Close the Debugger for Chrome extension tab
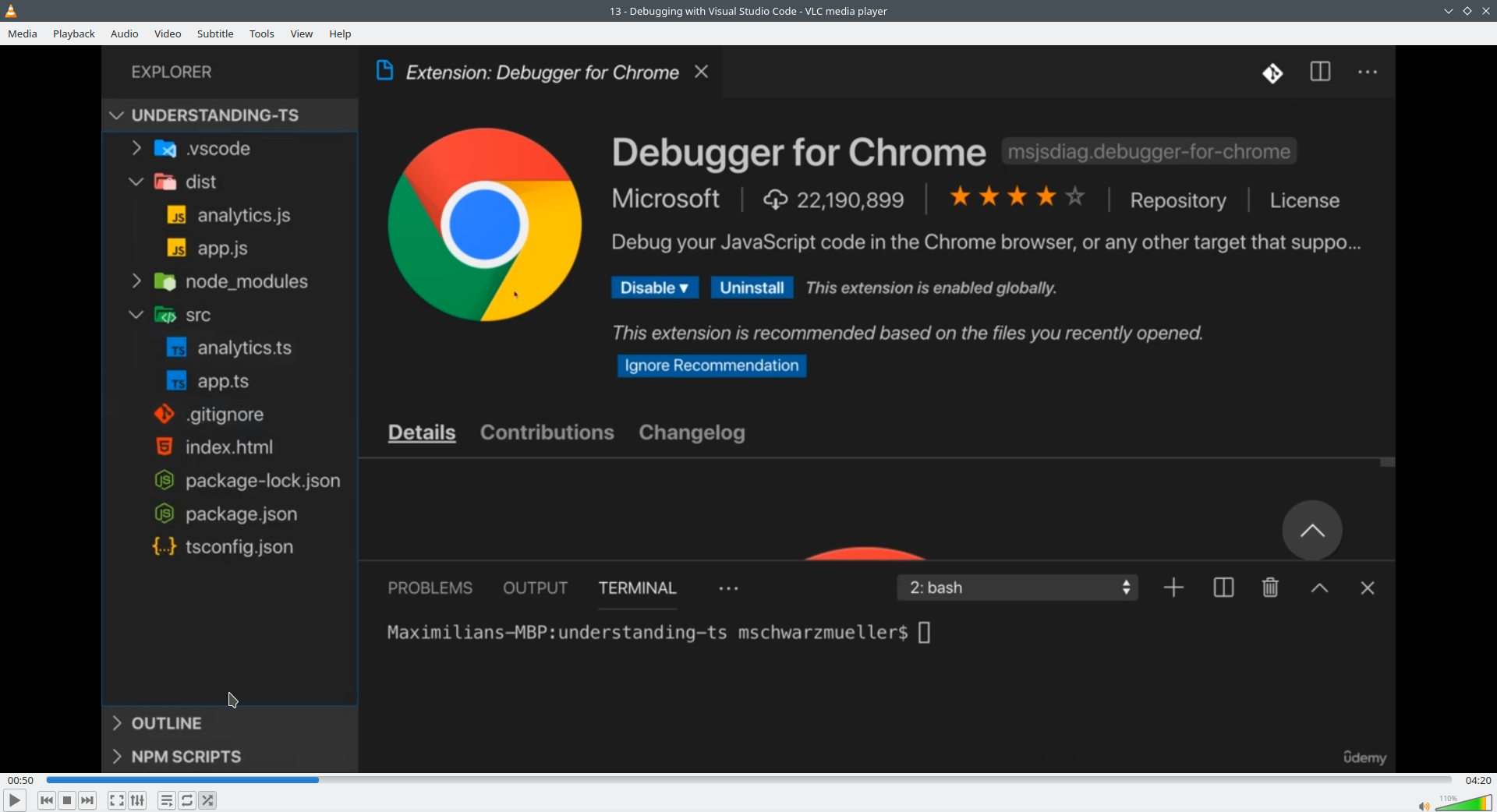The width and height of the screenshot is (1497, 812). 702,72
